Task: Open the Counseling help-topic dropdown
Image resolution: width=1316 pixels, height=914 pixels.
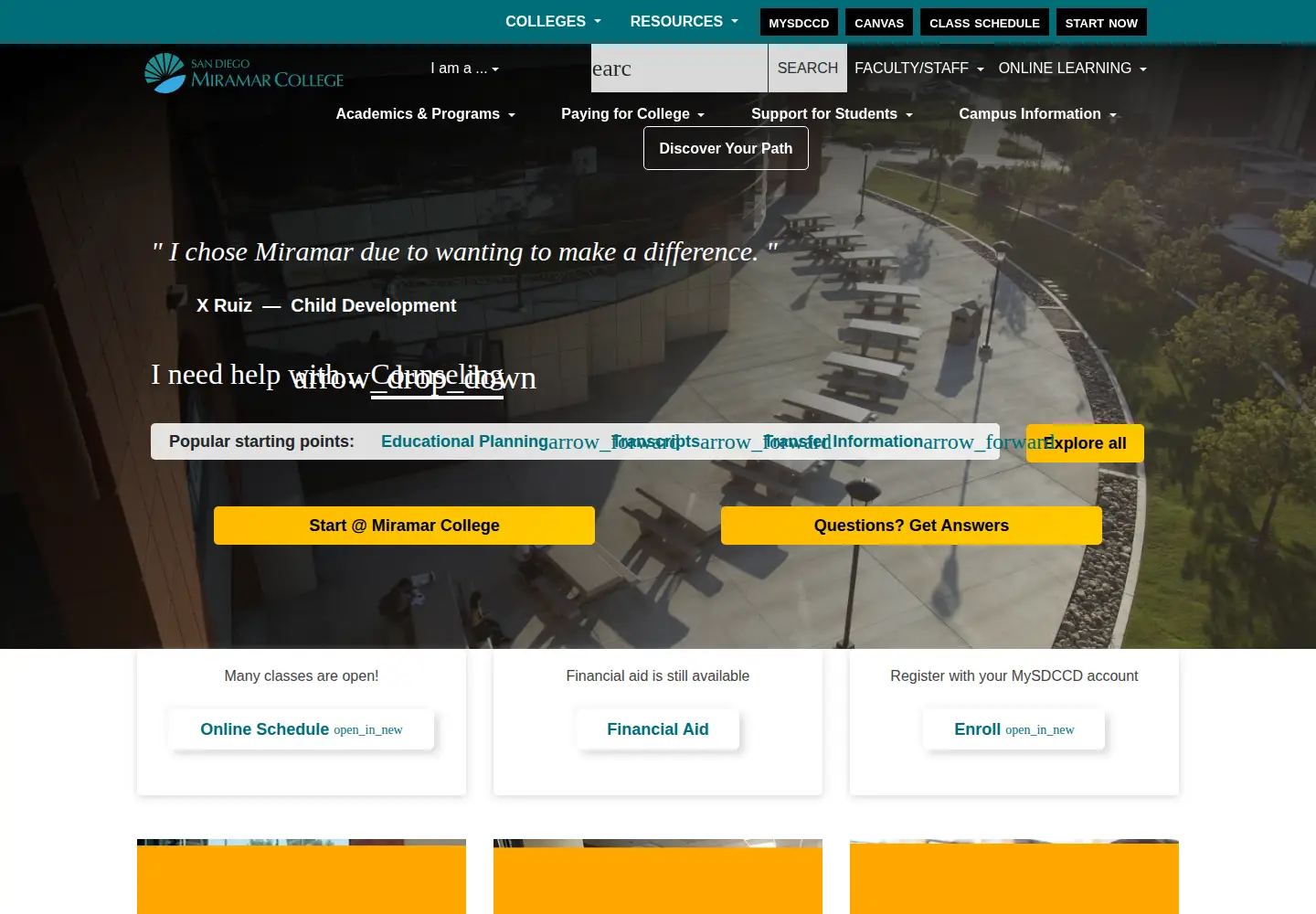Action: 437,377
